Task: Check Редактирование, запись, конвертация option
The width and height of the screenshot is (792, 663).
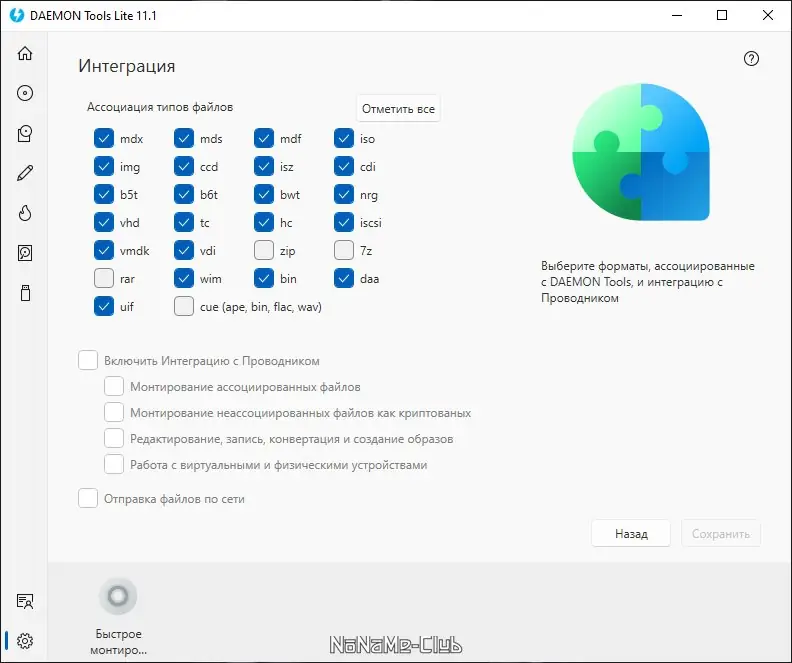Action: coord(114,438)
